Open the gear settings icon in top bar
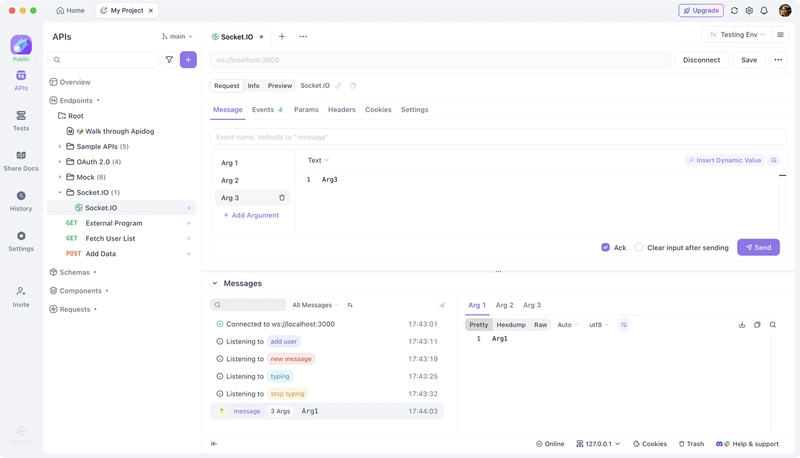Viewport: 800px width, 458px height. (749, 10)
